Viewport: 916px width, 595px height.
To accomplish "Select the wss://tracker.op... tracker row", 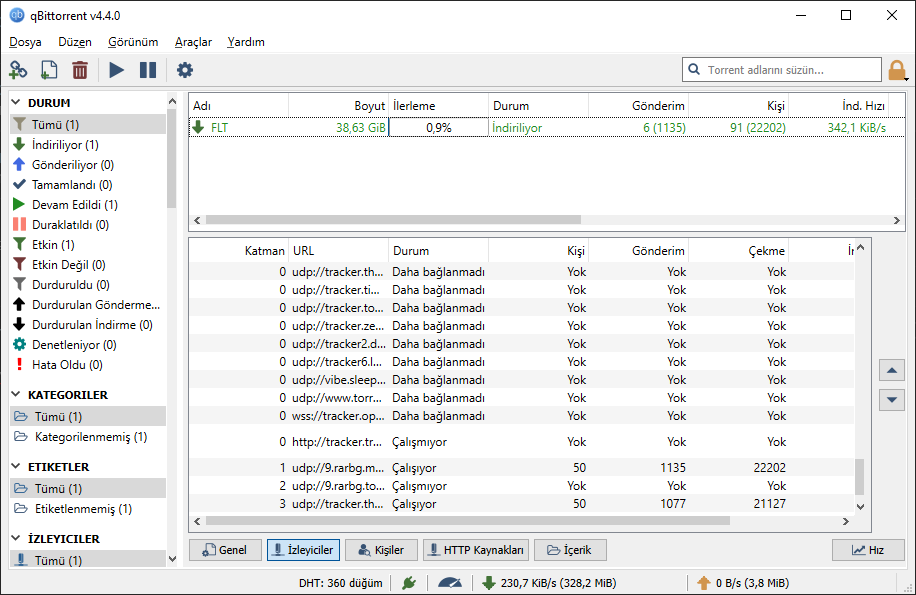I will [x=521, y=416].
